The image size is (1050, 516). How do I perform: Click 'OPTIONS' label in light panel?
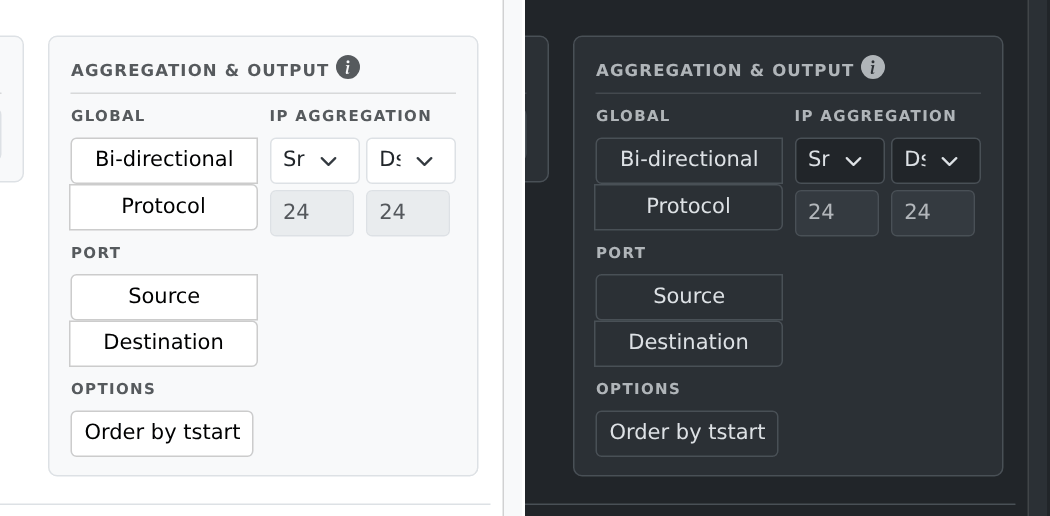pyautogui.click(x=113, y=389)
